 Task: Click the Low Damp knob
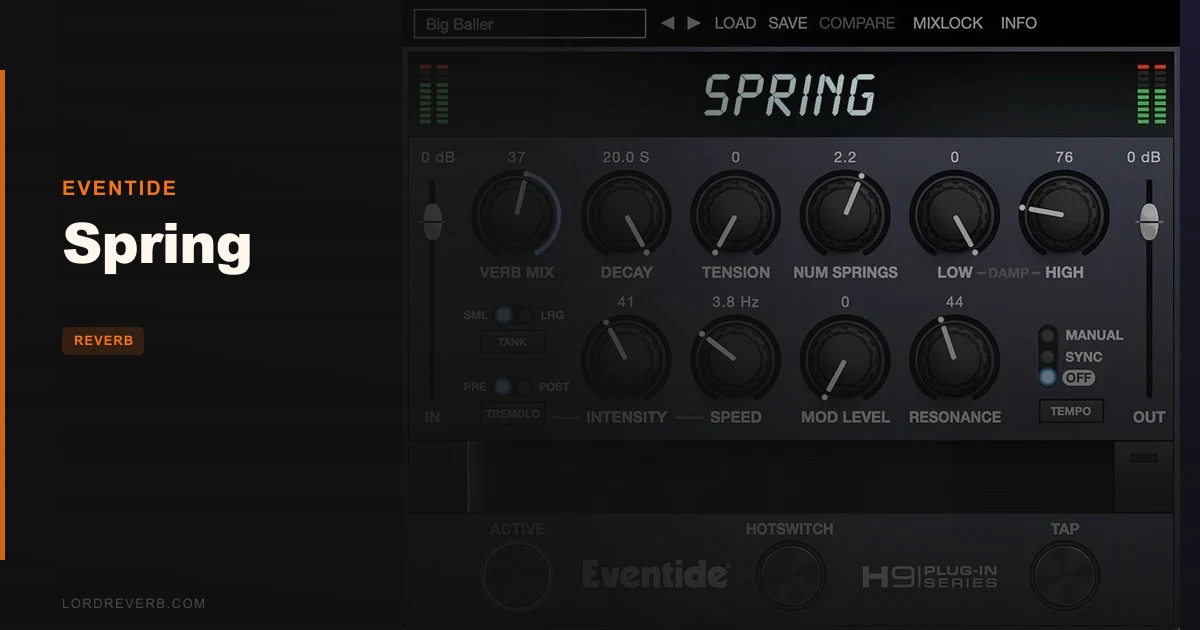pos(954,214)
